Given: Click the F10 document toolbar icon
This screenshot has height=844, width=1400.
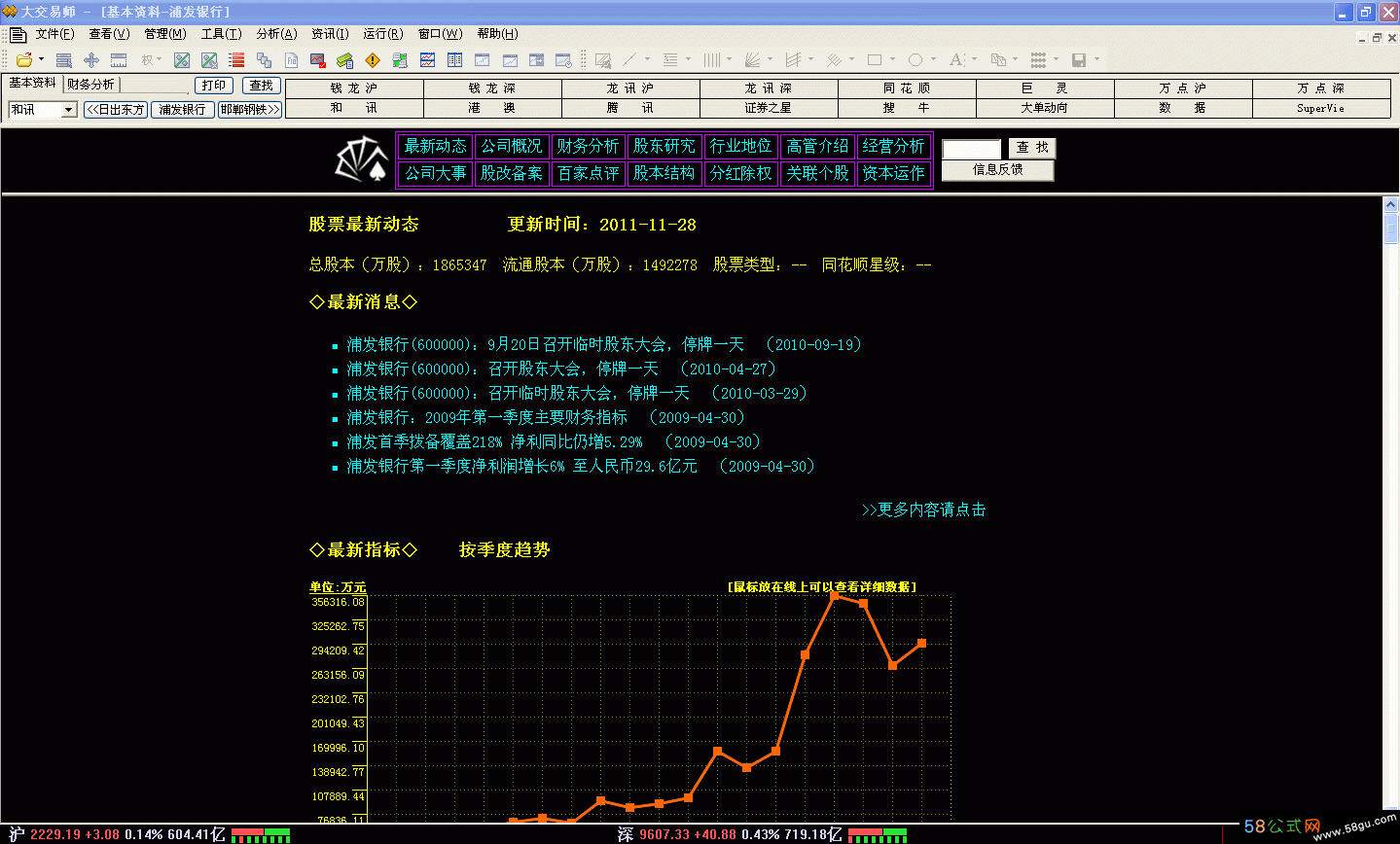Looking at the screenshot, I should click(x=291, y=60).
